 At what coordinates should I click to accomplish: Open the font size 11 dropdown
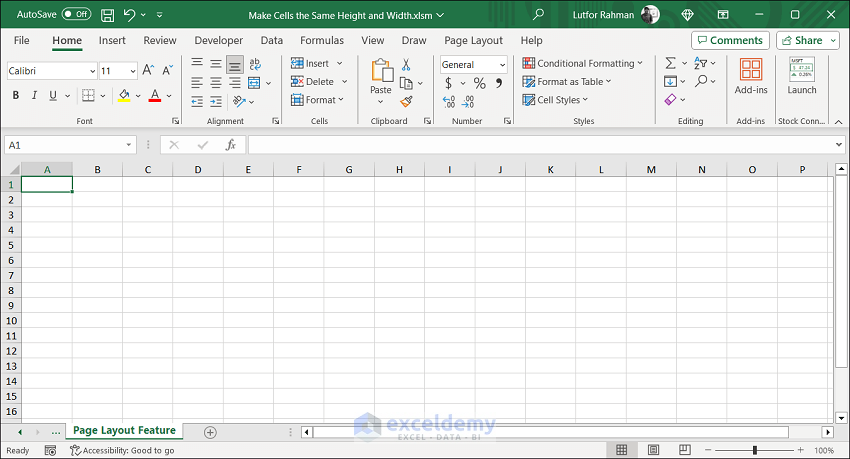[x=132, y=71]
